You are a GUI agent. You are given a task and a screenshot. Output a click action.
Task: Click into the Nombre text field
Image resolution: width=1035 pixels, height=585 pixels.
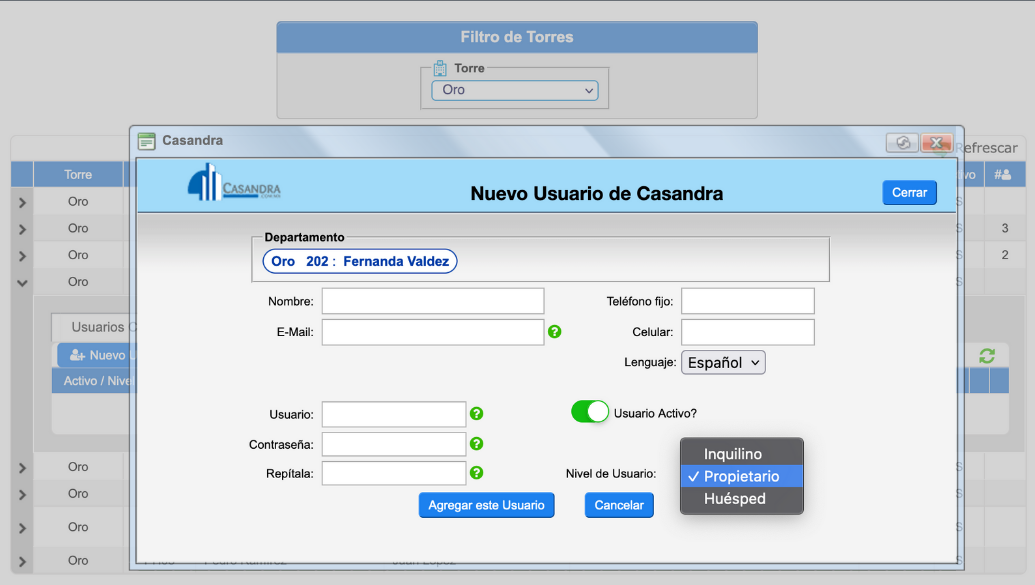click(x=432, y=301)
